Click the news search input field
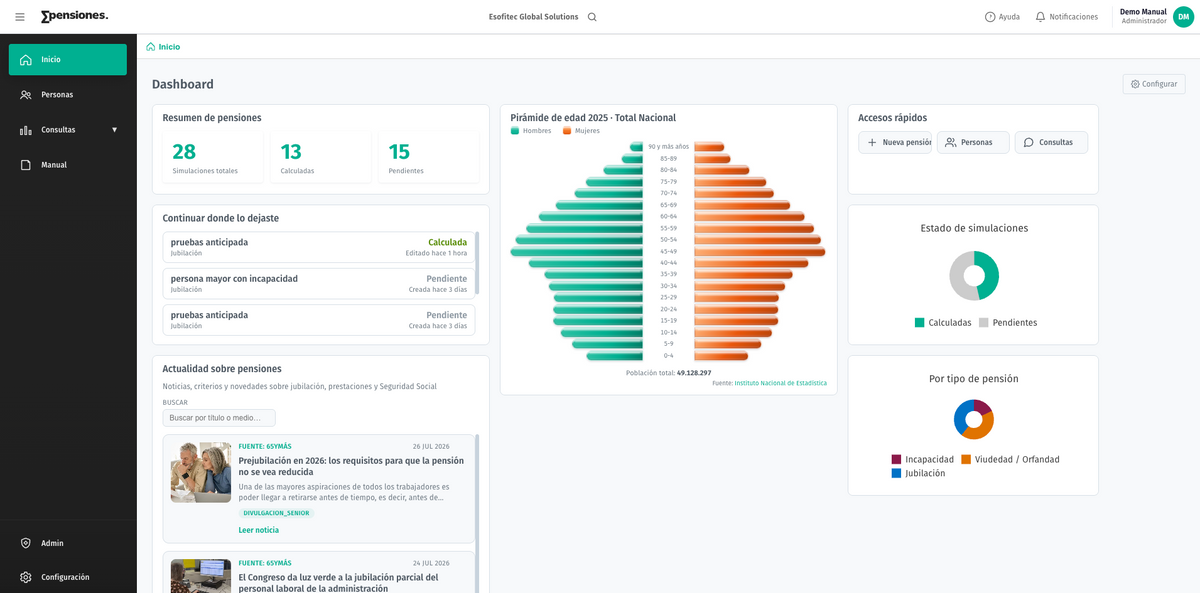 point(219,418)
